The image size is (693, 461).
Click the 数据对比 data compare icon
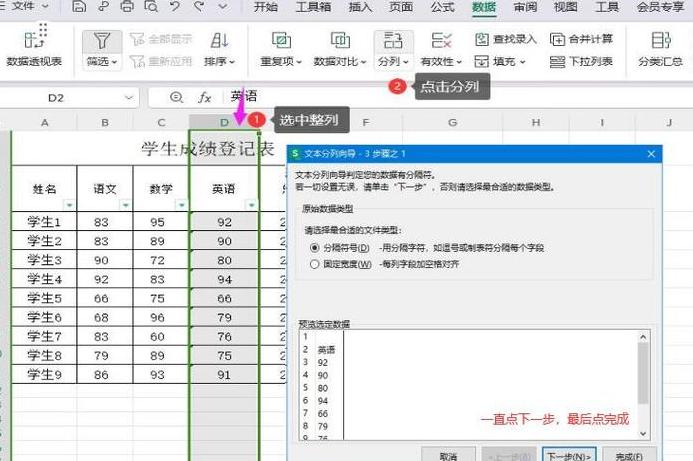(340, 41)
